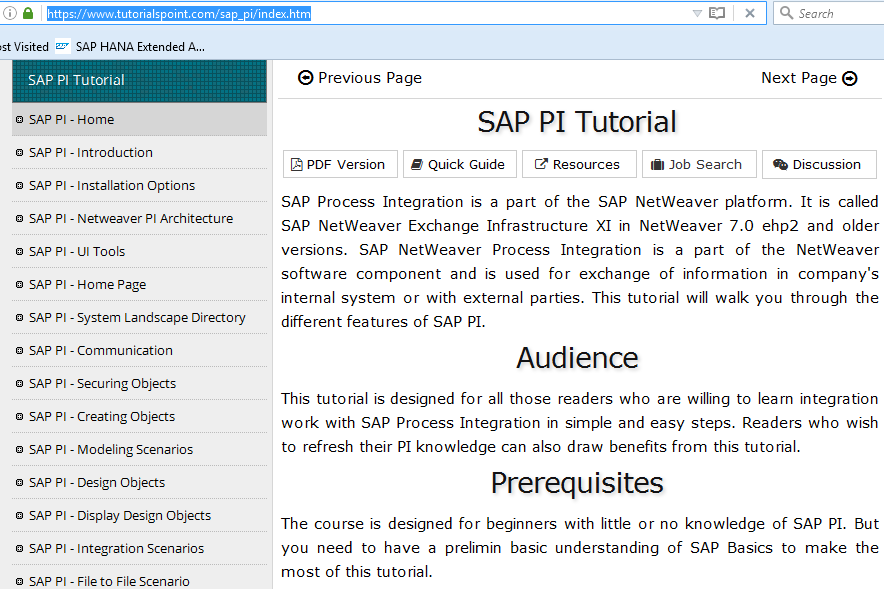This screenshot has width=884, height=589.
Task: Open the Most Visited bookmarks entry
Action: [24, 47]
